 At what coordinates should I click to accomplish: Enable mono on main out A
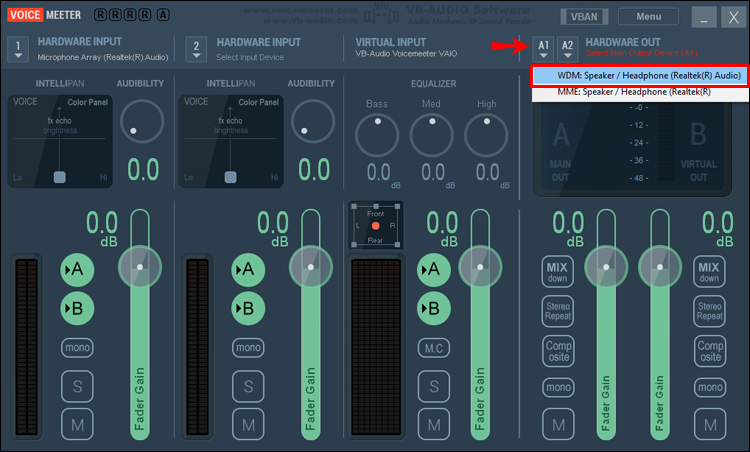[x=558, y=387]
